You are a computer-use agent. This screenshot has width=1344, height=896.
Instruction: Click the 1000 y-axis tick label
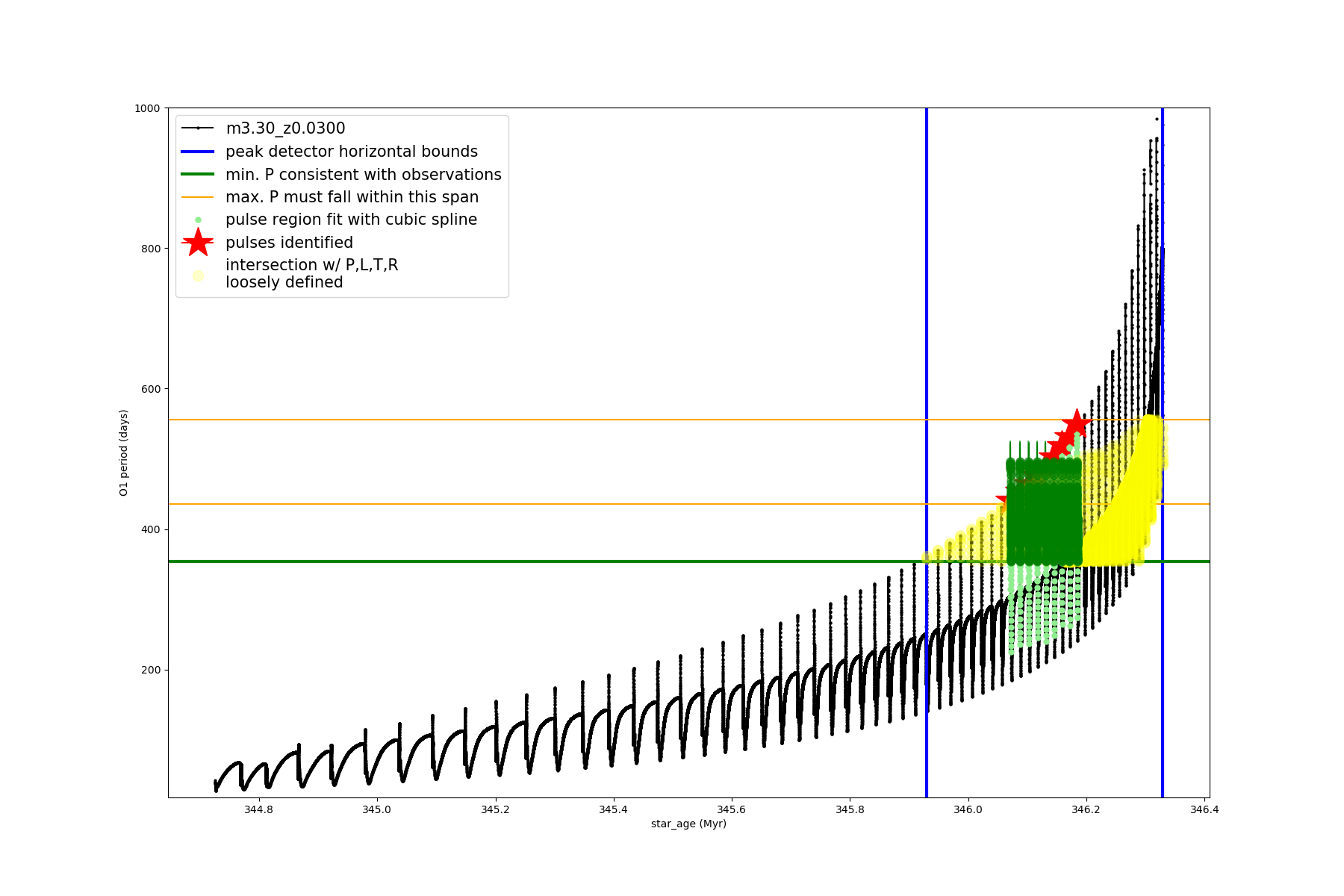coord(146,108)
